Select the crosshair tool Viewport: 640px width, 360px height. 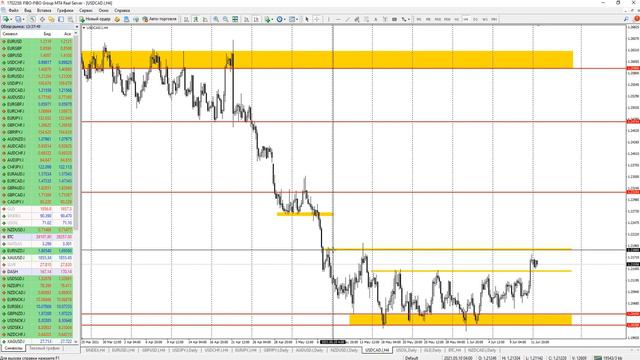click(317, 19)
